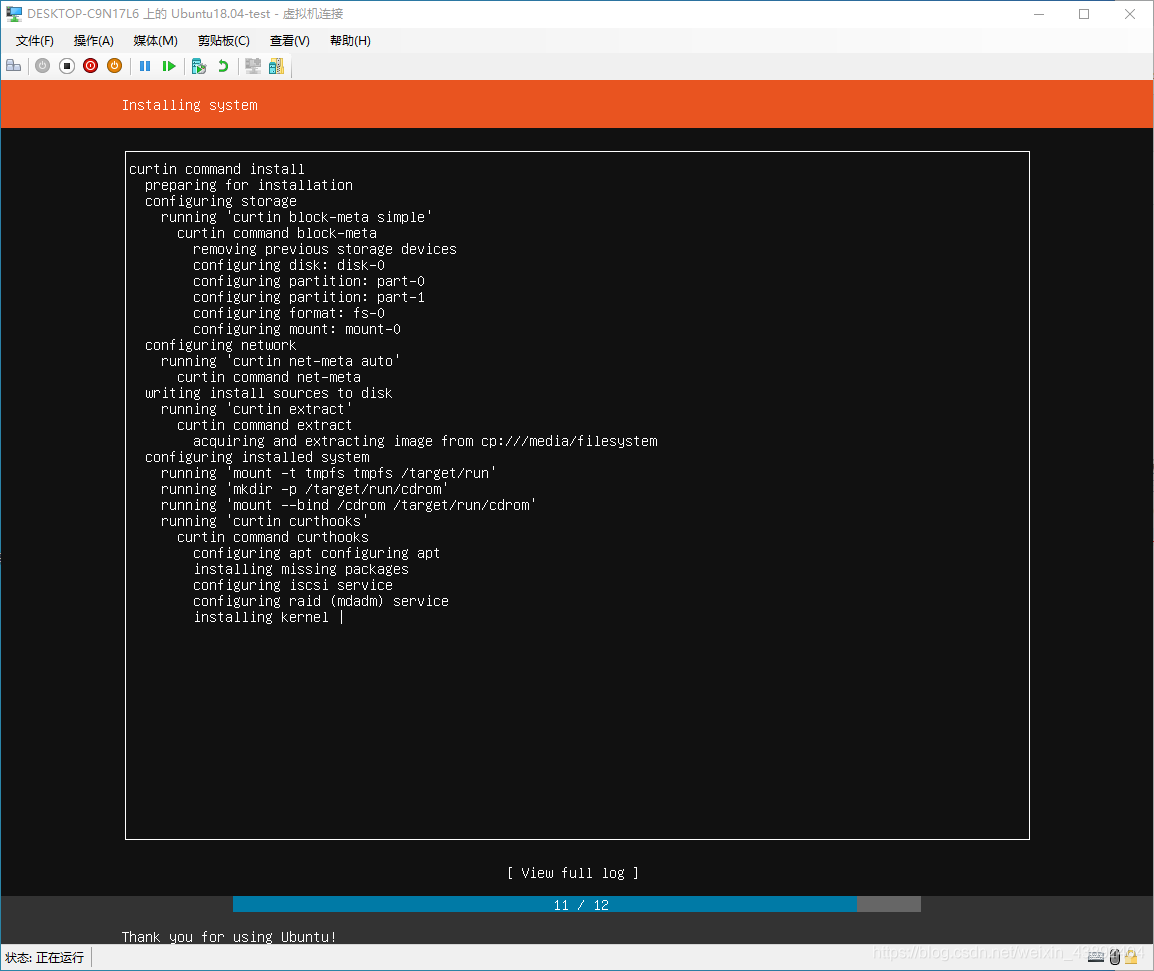Open the 剪贴板(C) menu

point(224,41)
